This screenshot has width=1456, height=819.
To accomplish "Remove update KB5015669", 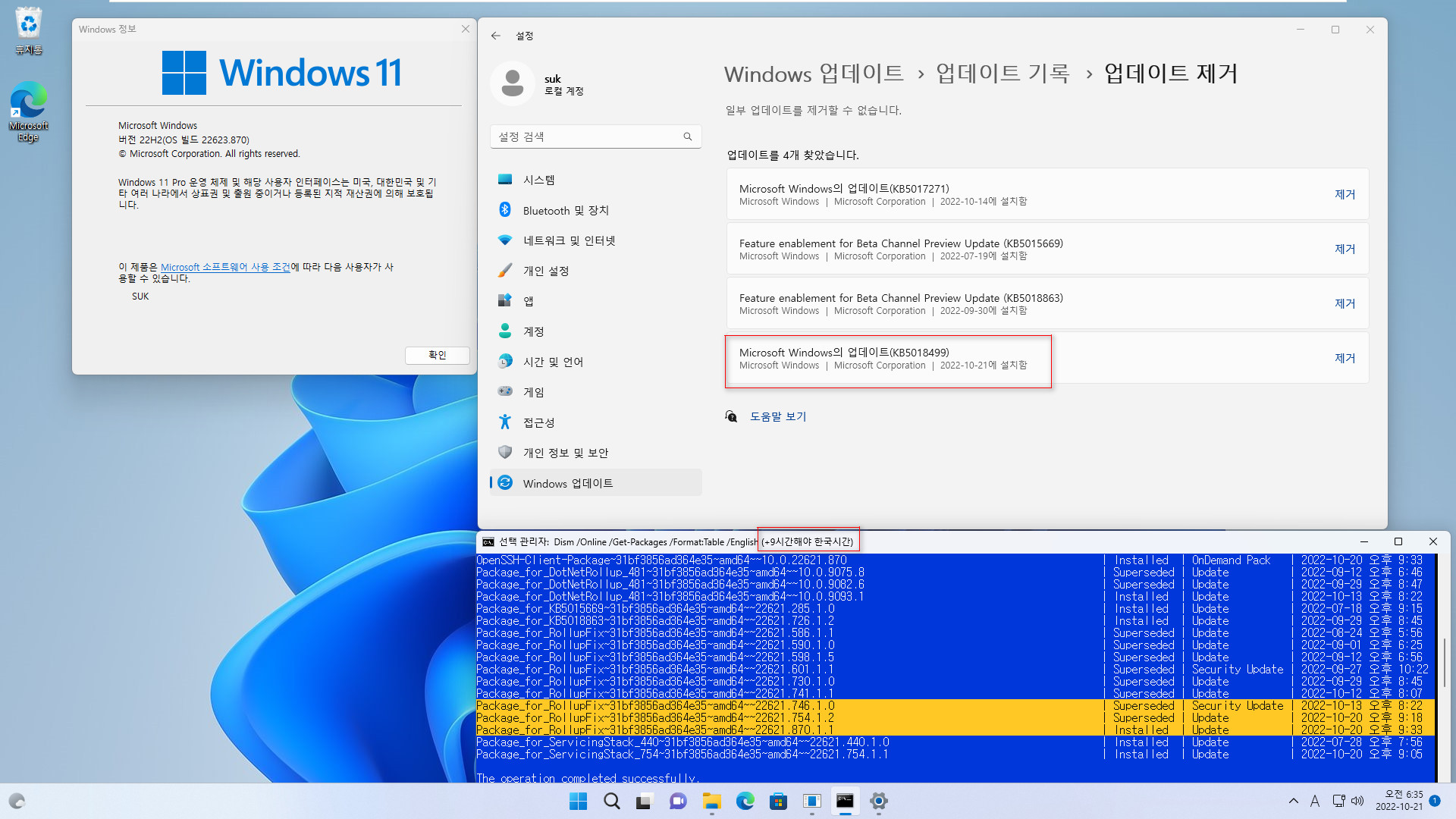I will click(x=1345, y=249).
